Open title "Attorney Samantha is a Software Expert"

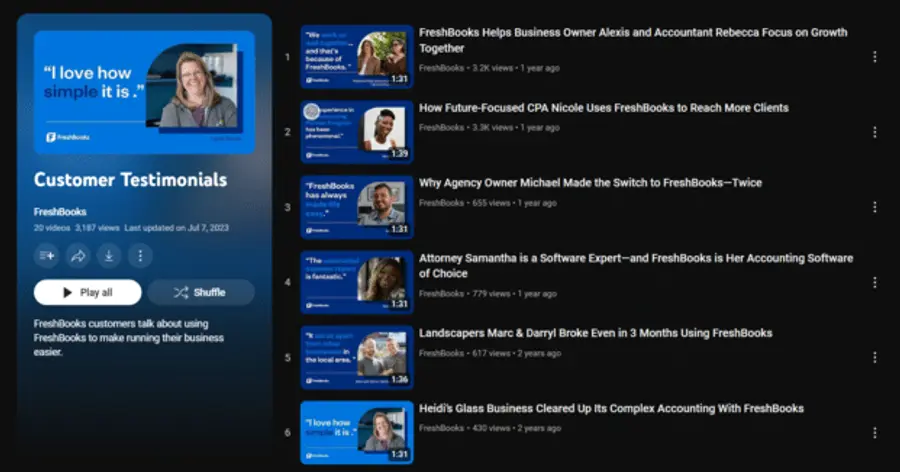click(x=636, y=266)
